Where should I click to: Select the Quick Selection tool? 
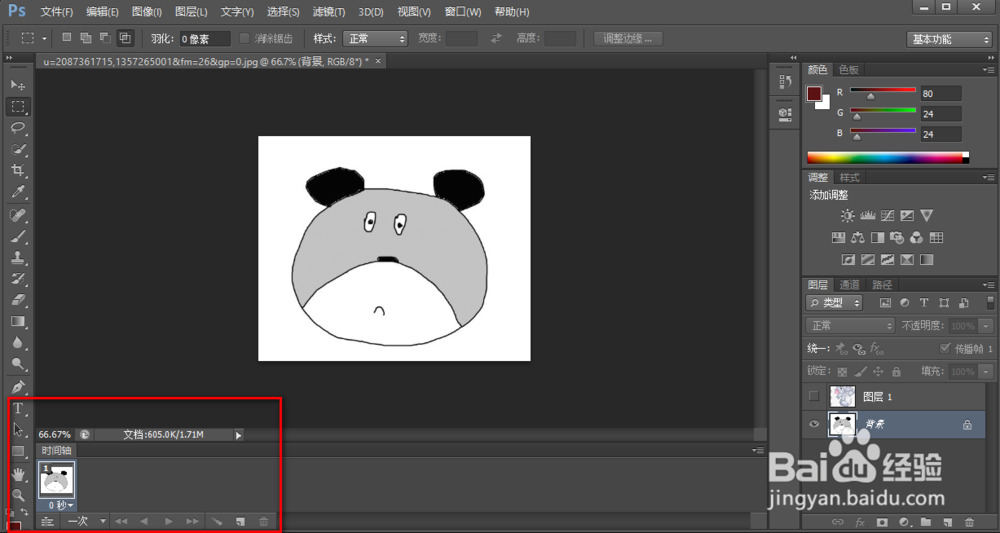tap(18, 149)
